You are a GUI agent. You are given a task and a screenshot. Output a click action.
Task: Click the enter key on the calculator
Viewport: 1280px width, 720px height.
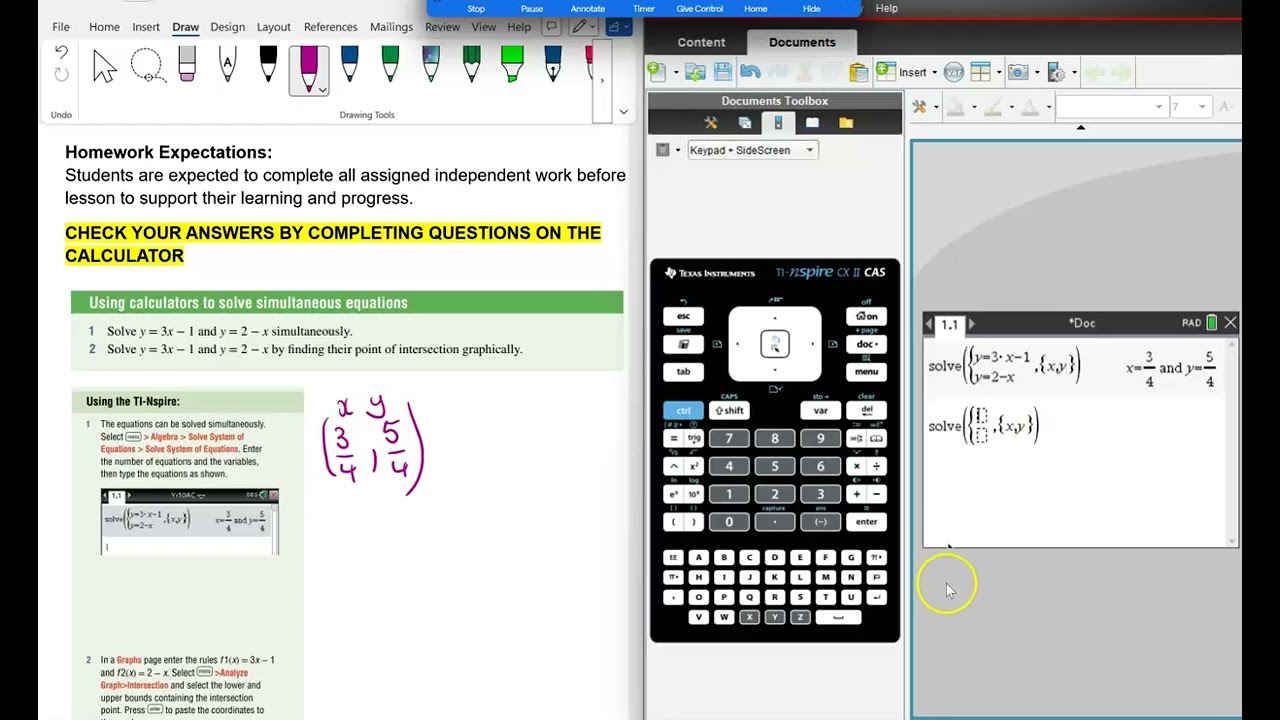coord(866,522)
